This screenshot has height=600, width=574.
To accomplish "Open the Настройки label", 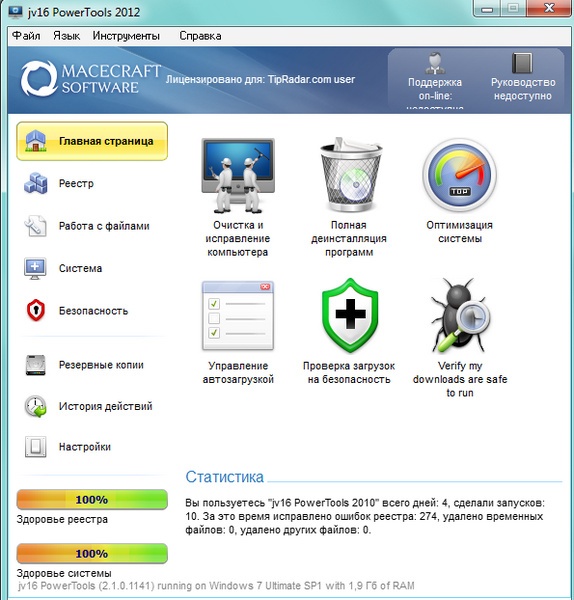I will [x=85, y=447].
